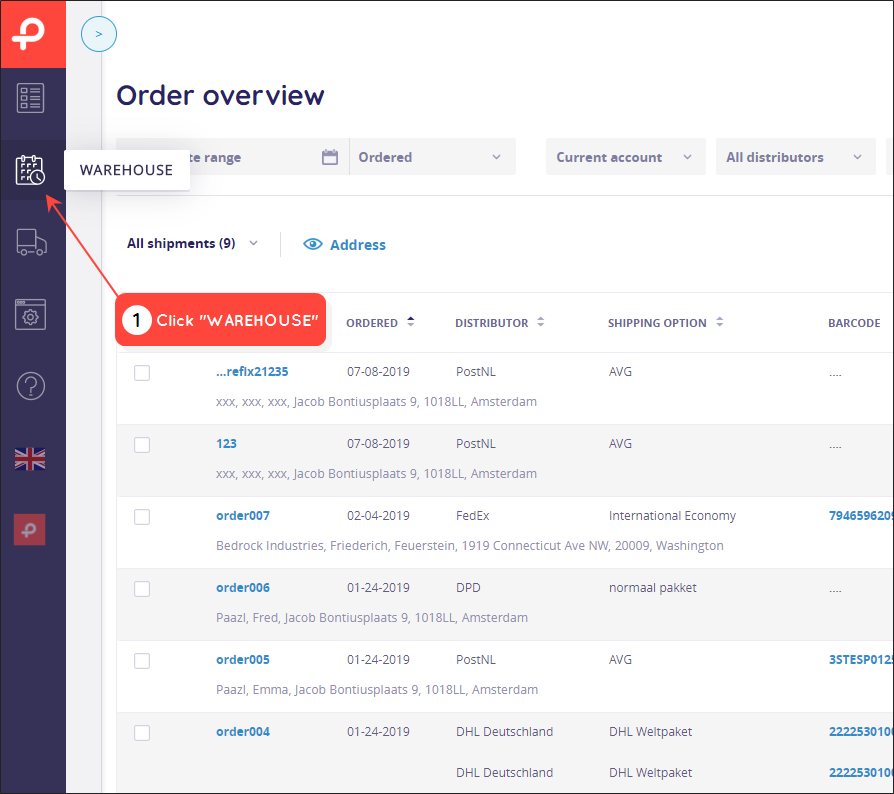Check the box for order006
Viewport: 894px width, 794px height.
click(x=142, y=589)
